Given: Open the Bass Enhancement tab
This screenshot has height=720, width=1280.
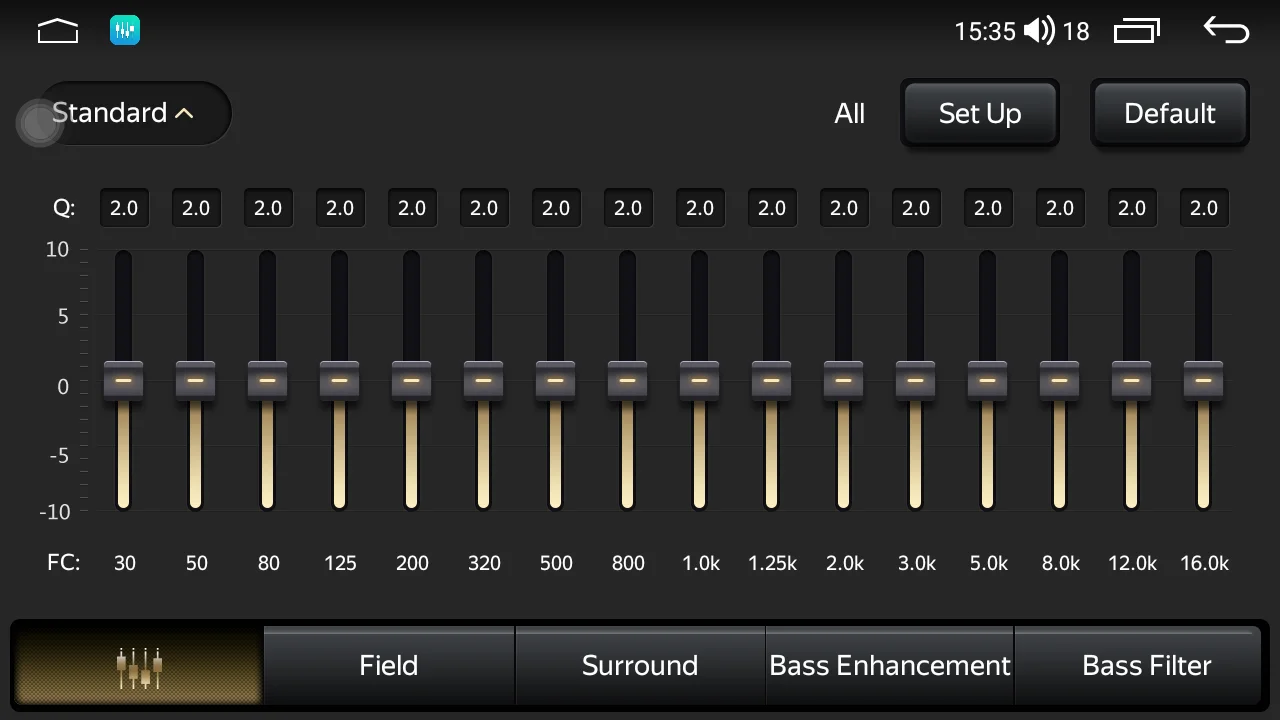Looking at the screenshot, I should (x=890, y=666).
